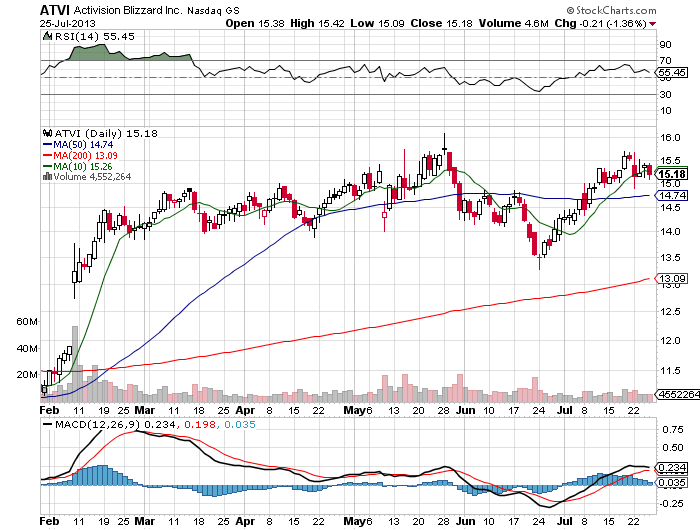Click the volume bars icon in legend
The width and height of the screenshot is (700, 530).
point(47,177)
